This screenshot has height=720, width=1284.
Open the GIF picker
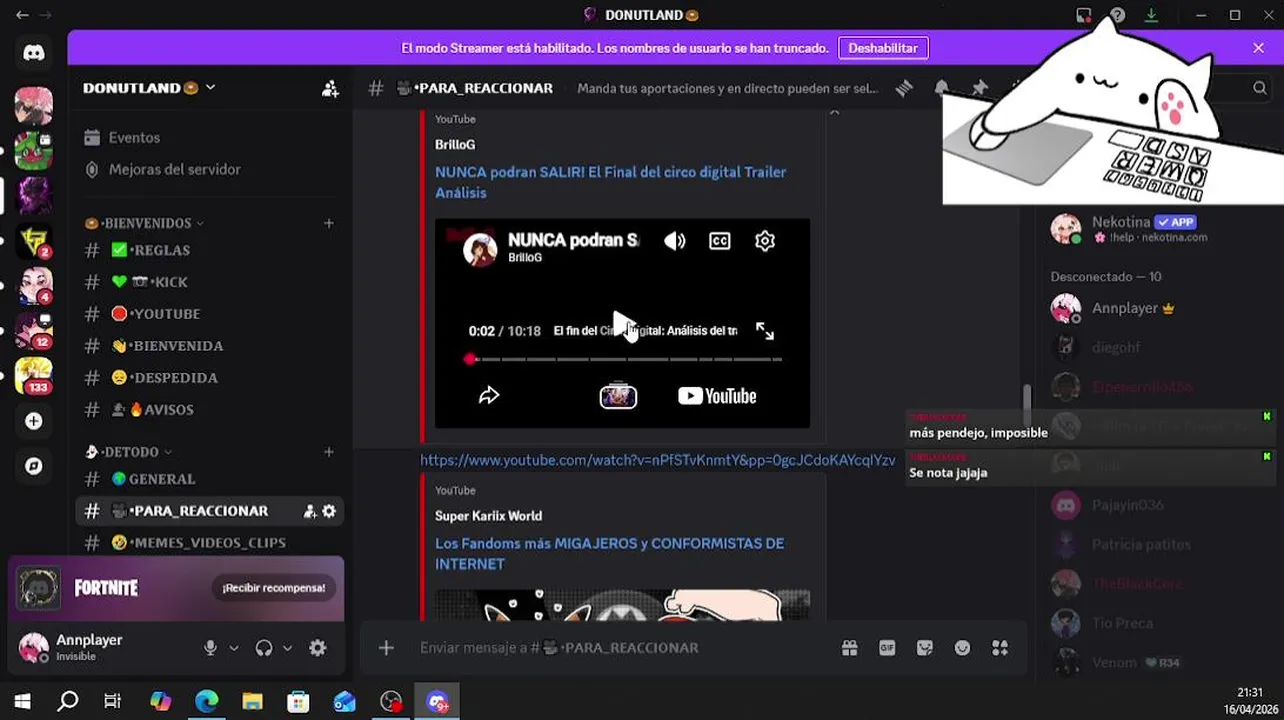(887, 648)
